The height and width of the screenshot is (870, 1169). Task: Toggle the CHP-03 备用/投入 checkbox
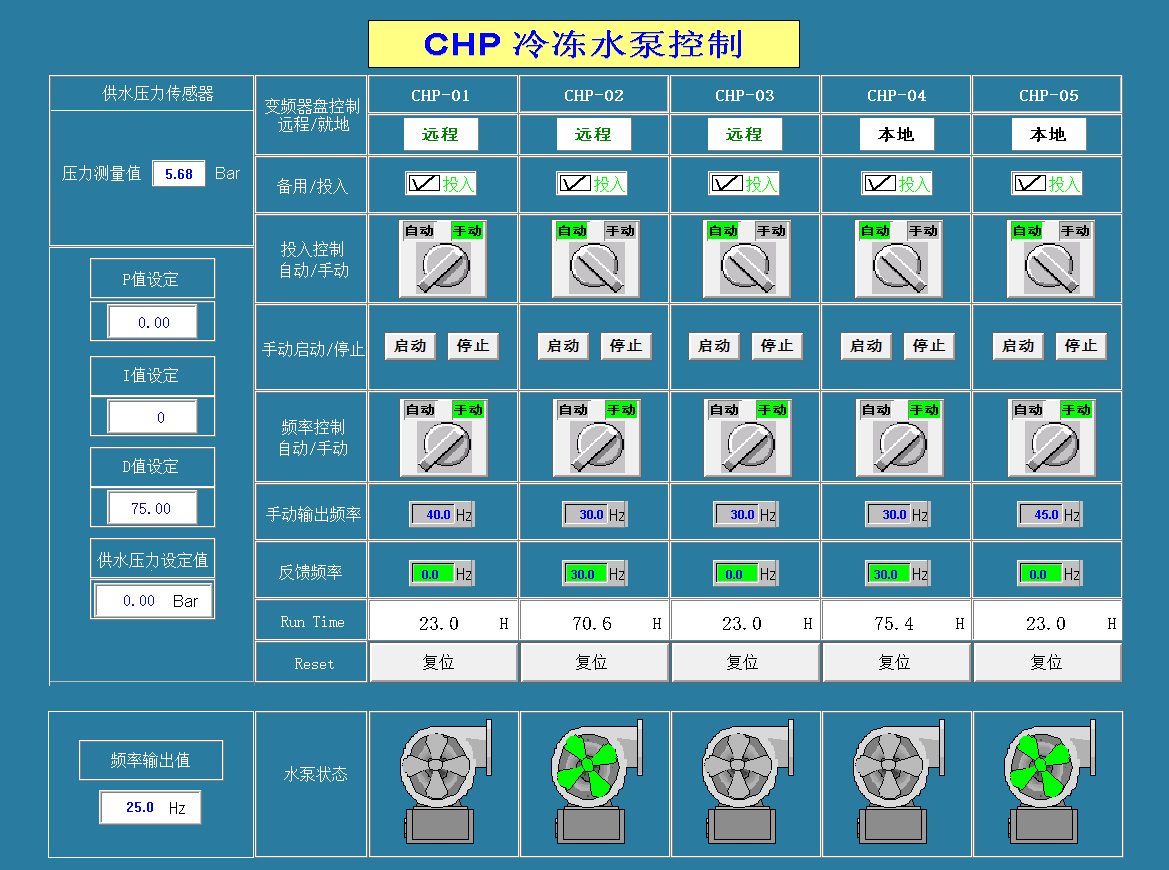[x=727, y=182]
